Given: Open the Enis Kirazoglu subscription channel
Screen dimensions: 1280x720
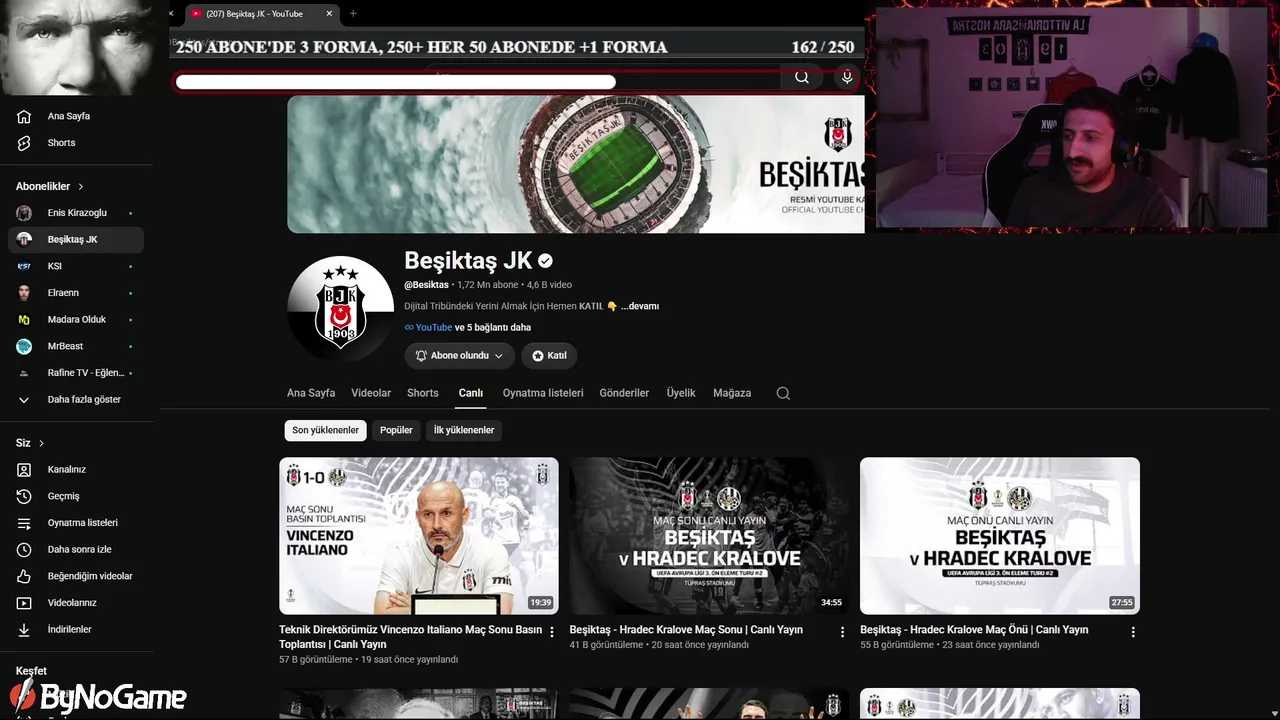Looking at the screenshot, I should click(77, 213).
